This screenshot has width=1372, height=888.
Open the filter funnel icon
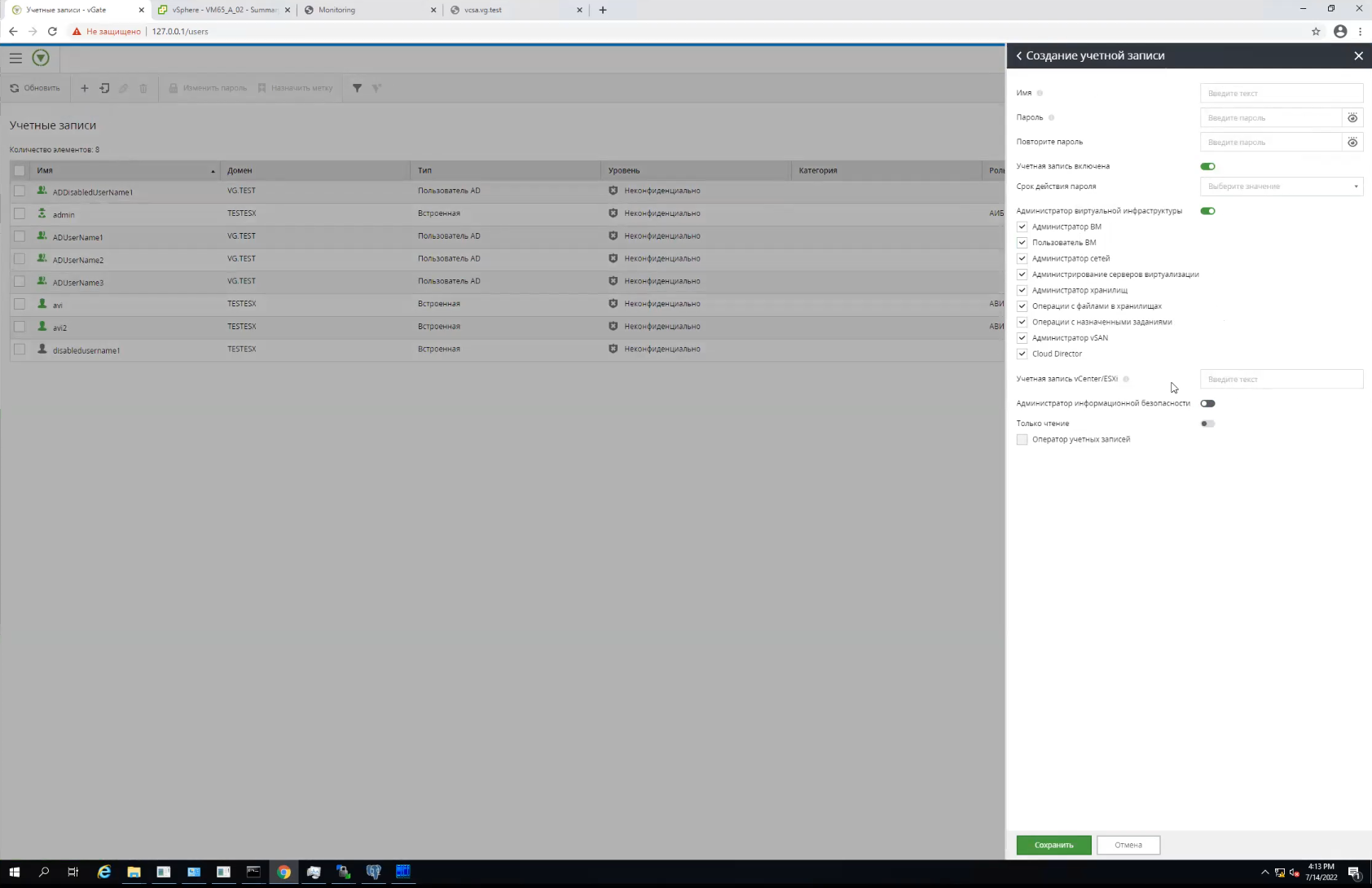(357, 88)
